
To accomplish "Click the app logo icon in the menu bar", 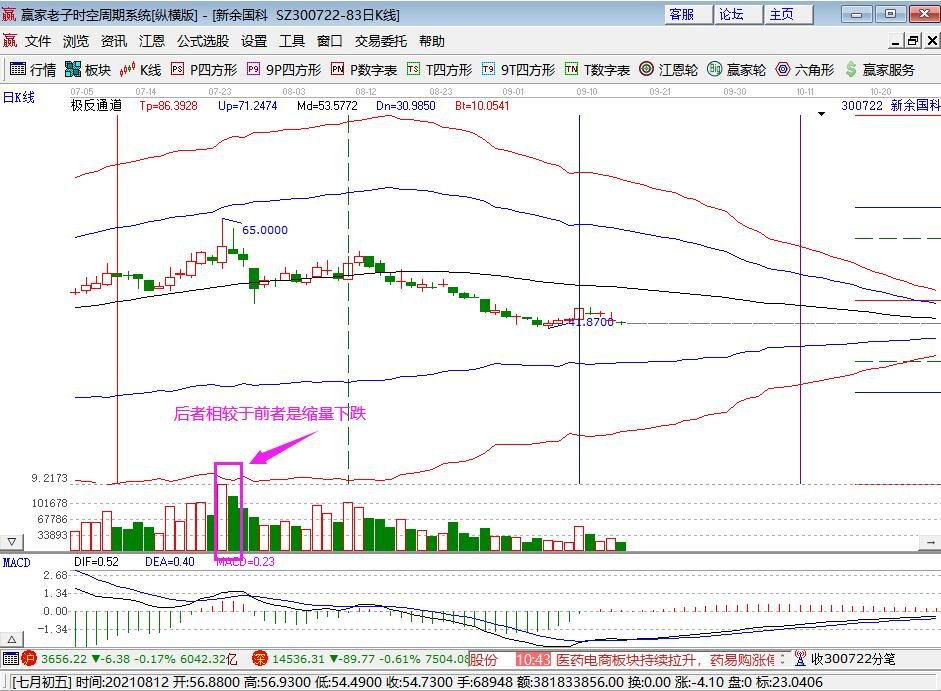I will coord(10,41).
